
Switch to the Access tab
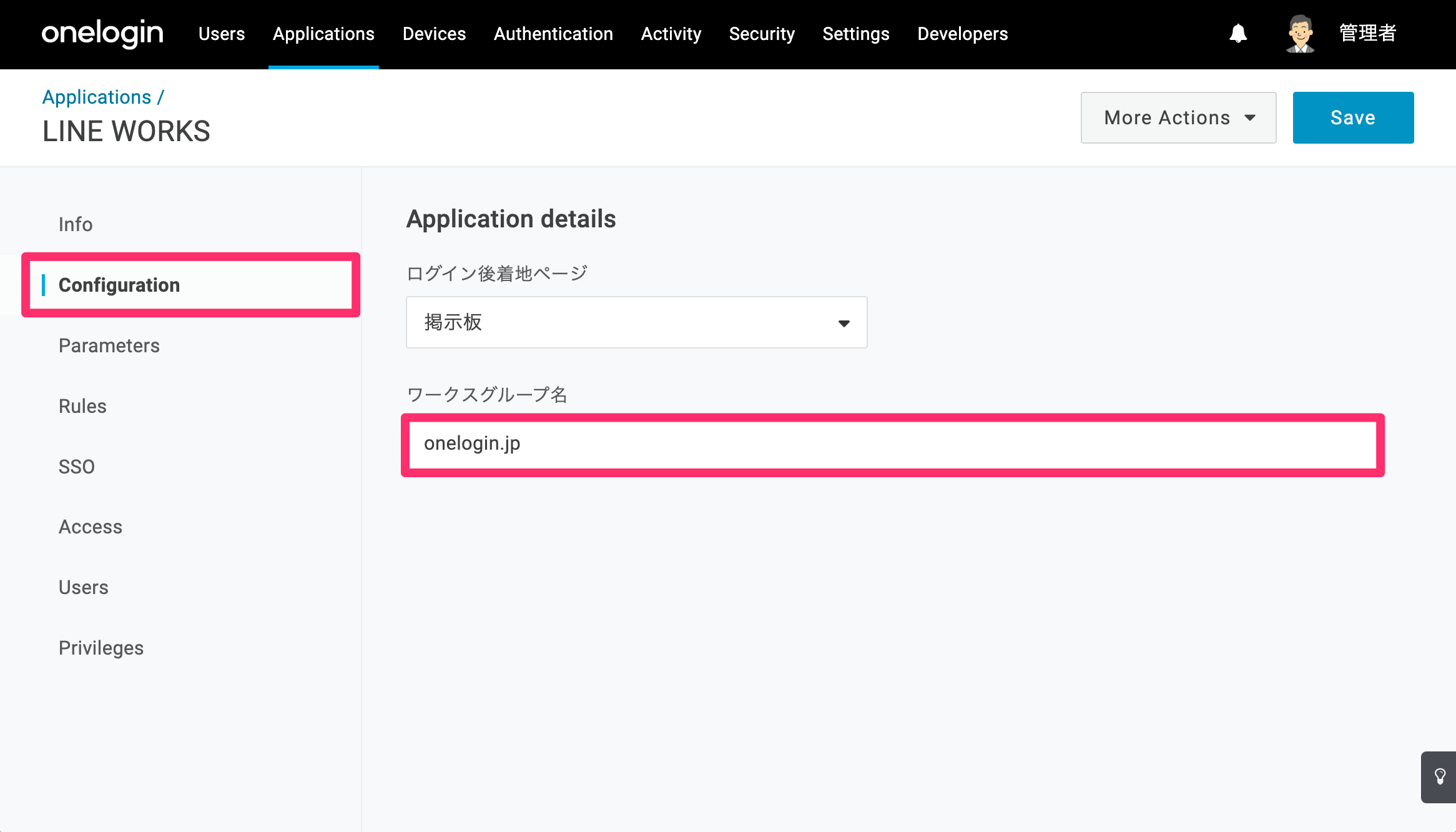[91, 527]
